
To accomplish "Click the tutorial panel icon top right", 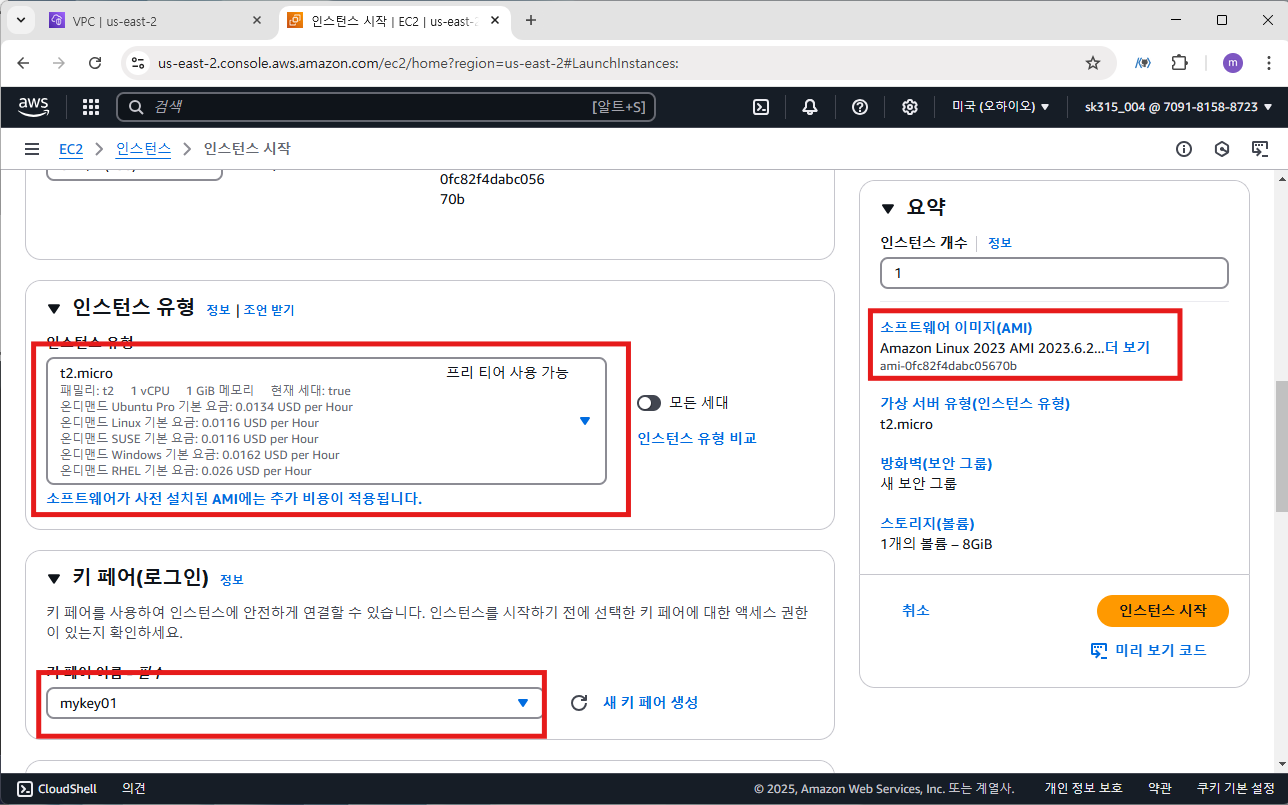I will pos(1260,149).
